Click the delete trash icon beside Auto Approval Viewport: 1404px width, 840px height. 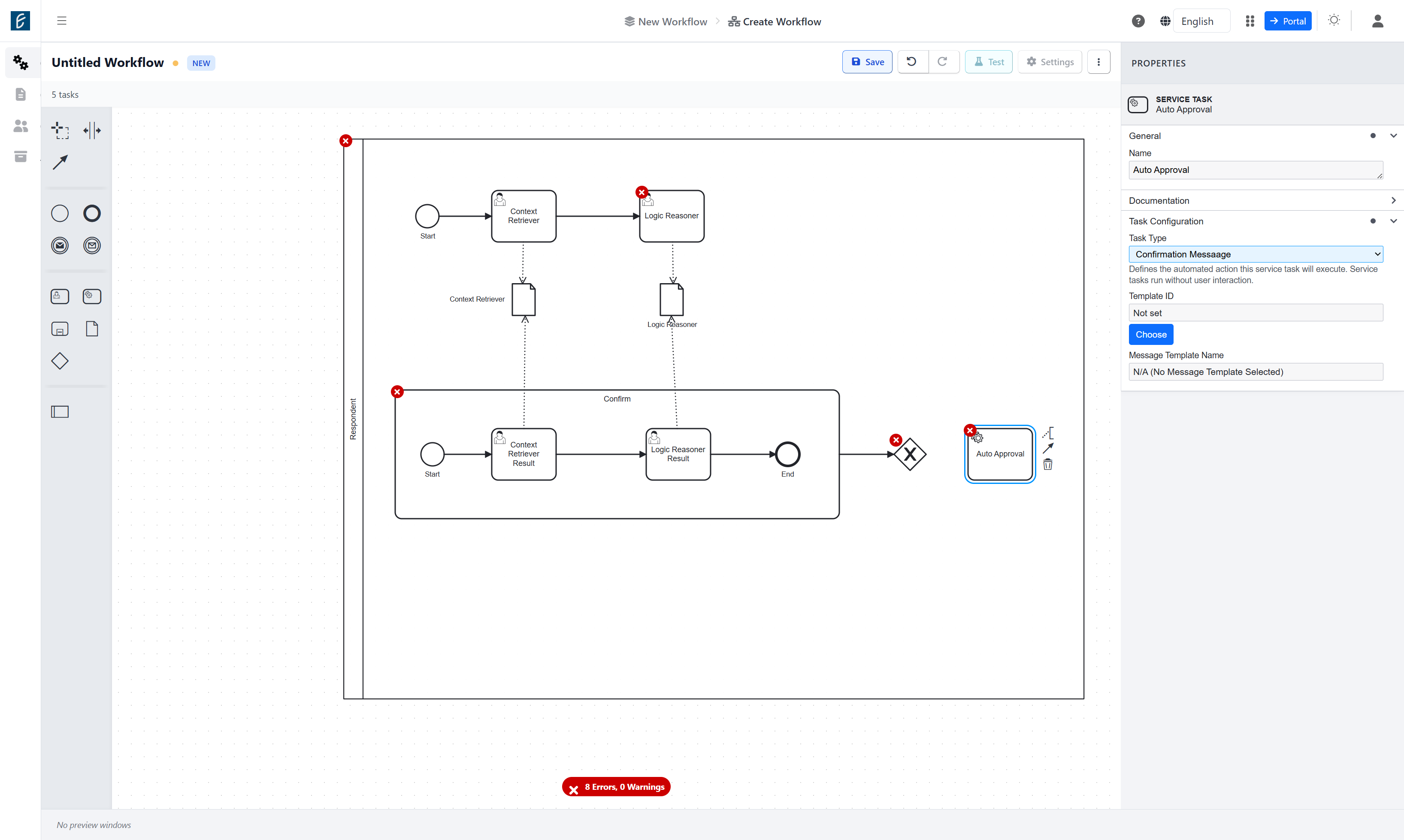click(x=1048, y=465)
